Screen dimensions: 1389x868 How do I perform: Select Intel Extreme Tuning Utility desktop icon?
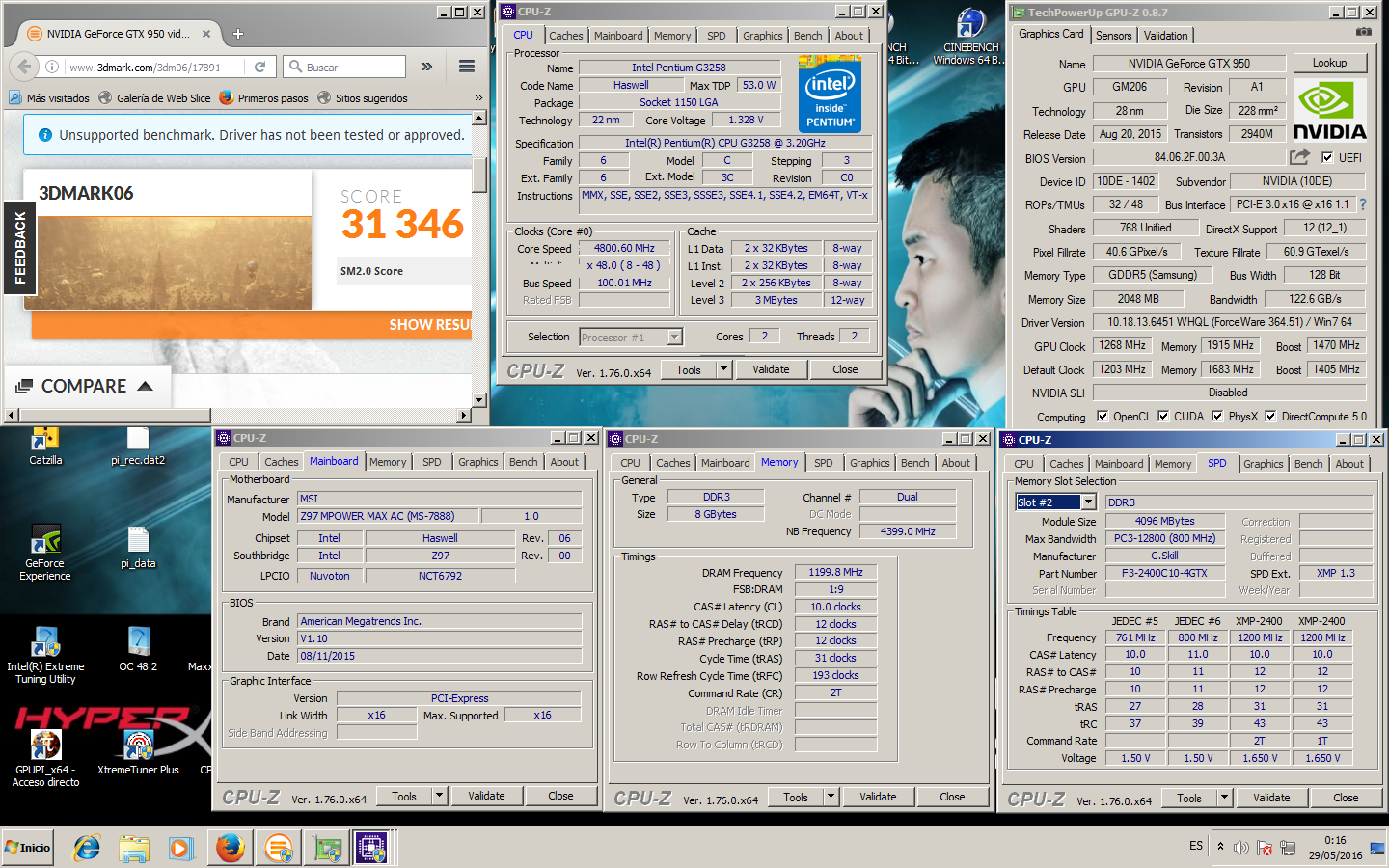(45, 656)
